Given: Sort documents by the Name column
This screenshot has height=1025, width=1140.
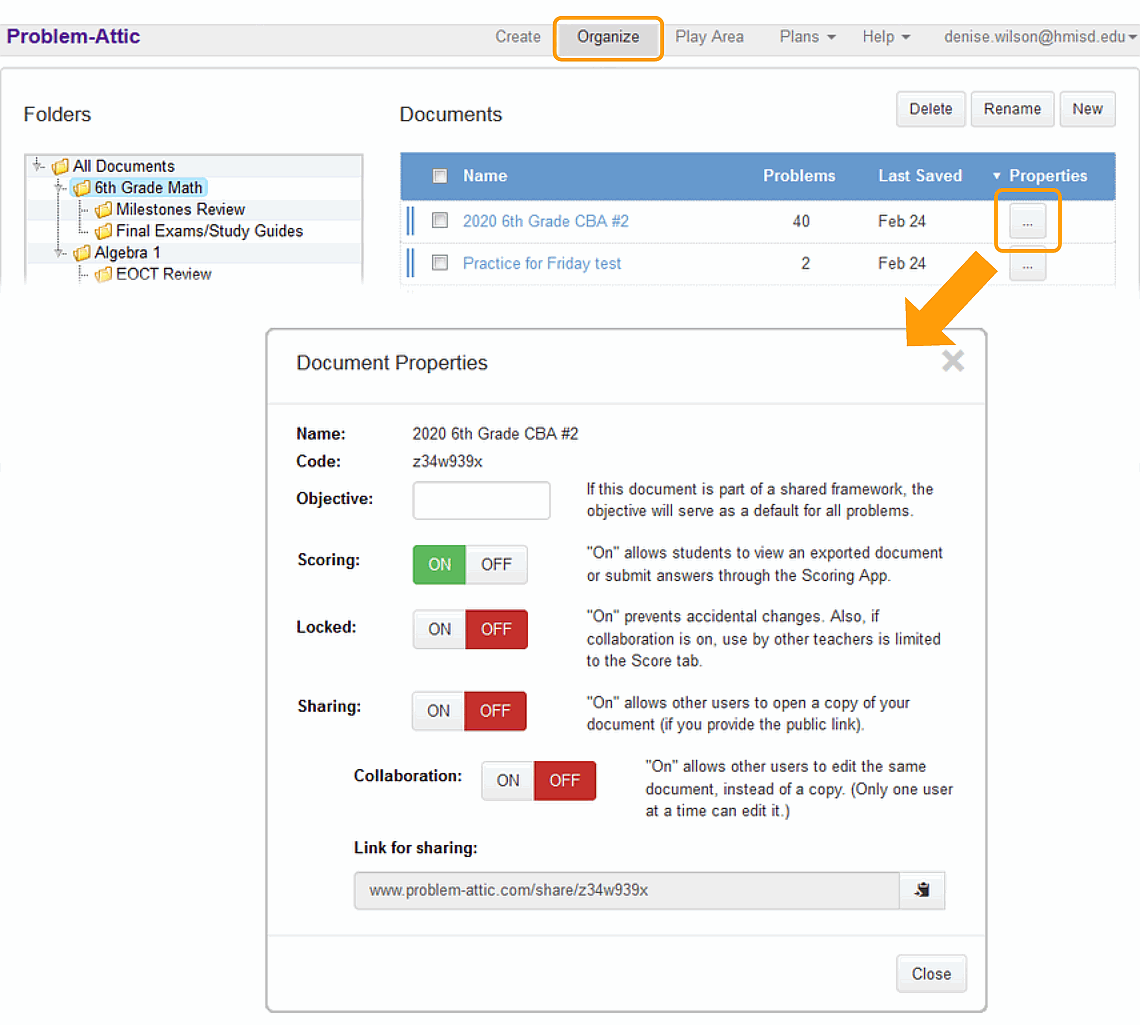Looking at the screenshot, I should pyautogui.click(x=485, y=176).
